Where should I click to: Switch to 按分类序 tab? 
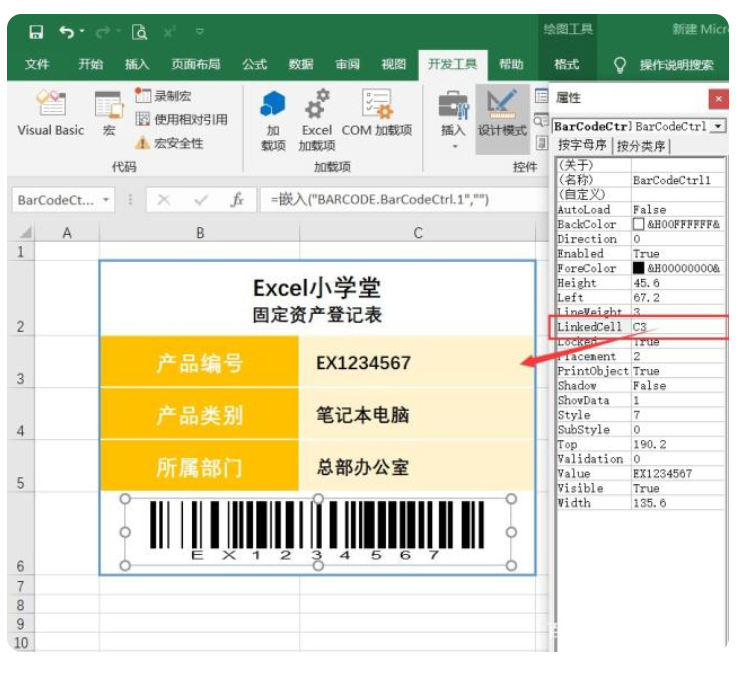(641, 146)
